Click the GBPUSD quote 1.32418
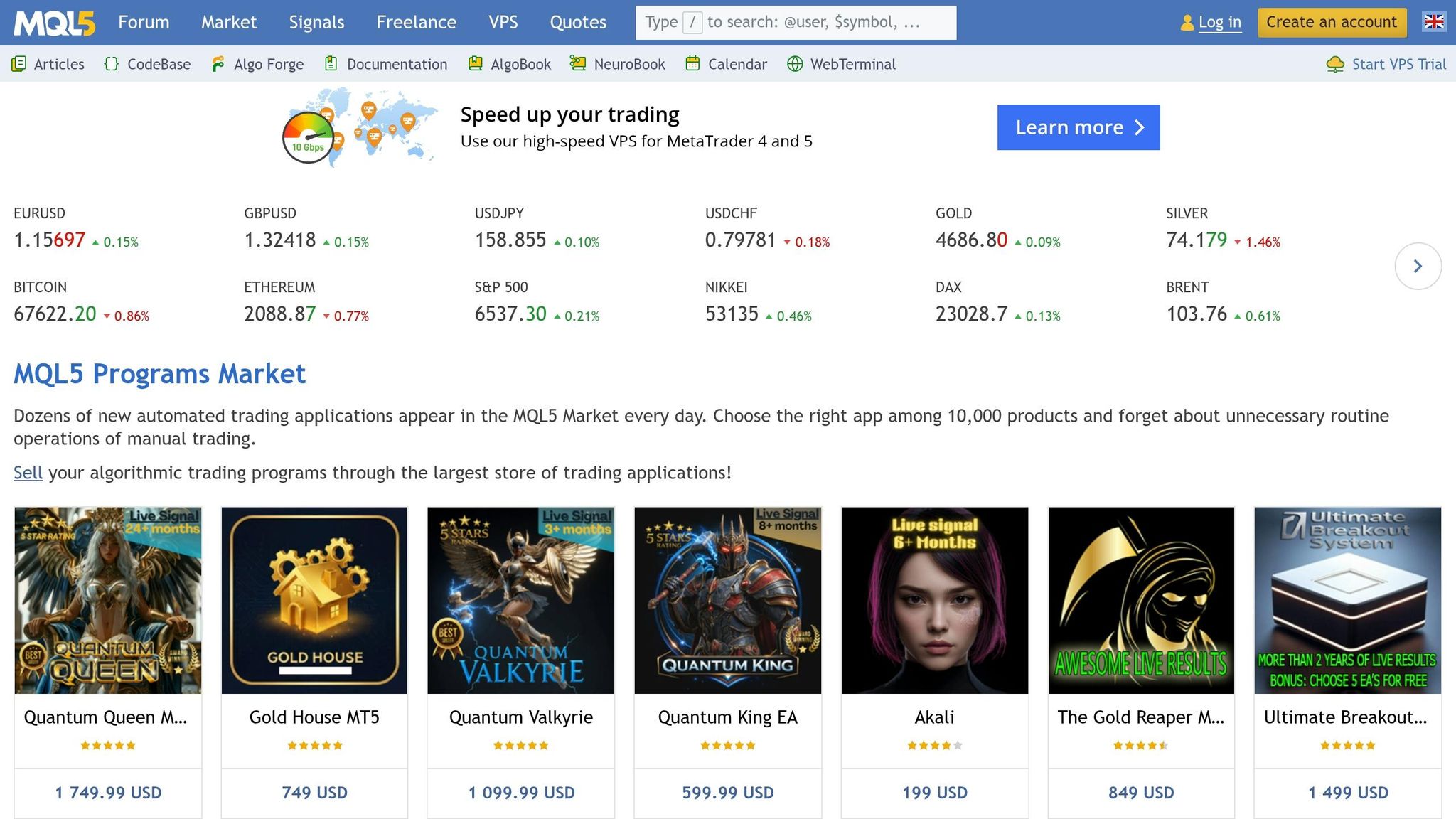The height and width of the screenshot is (819, 1456). [280, 240]
